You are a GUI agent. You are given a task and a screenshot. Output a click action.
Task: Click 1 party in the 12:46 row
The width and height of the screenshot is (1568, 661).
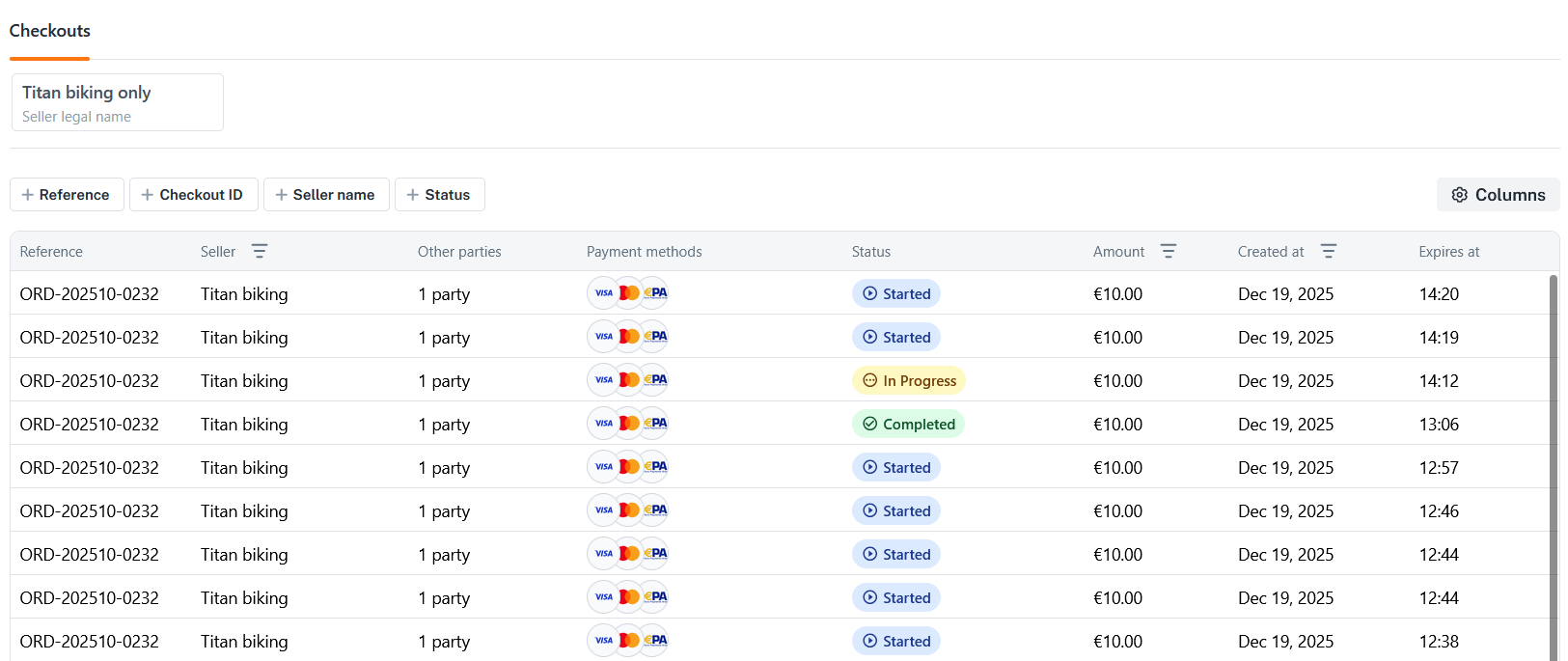444,510
